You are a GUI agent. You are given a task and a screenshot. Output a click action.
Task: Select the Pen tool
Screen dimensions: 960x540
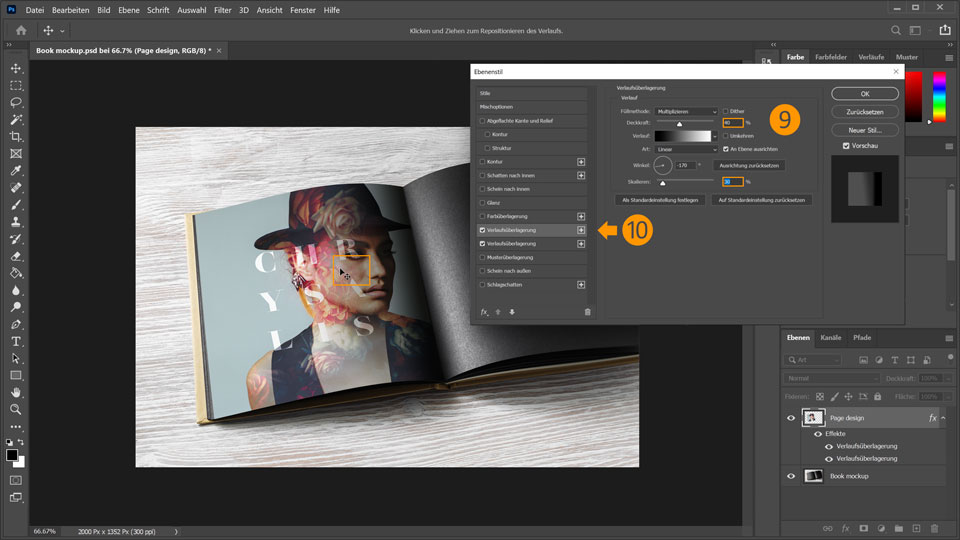(x=16, y=324)
